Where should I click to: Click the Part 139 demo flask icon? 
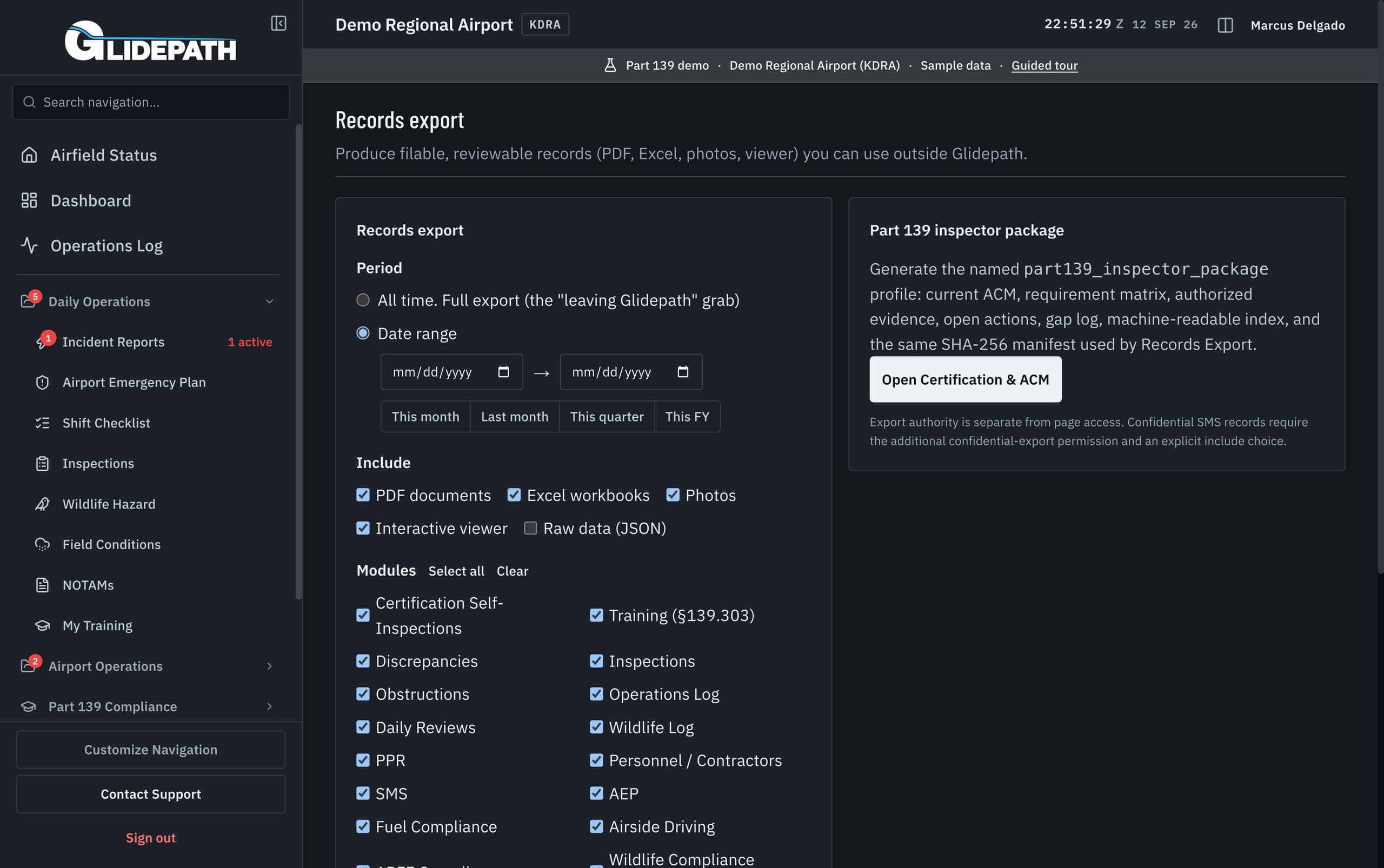click(610, 65)
